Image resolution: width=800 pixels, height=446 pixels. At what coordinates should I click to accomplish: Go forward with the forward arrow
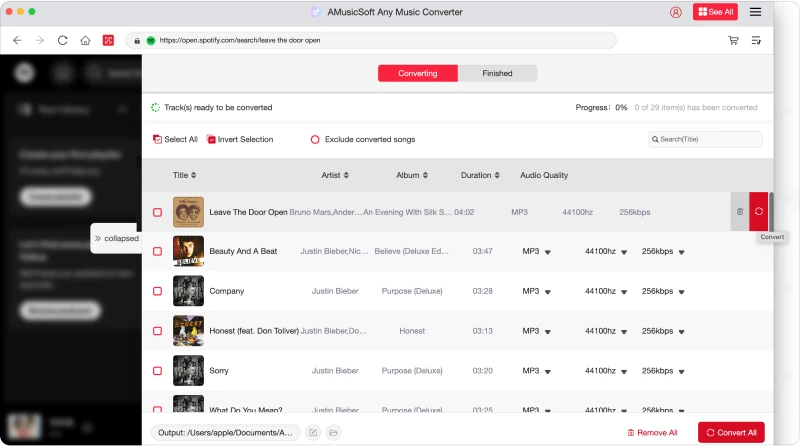40,40
